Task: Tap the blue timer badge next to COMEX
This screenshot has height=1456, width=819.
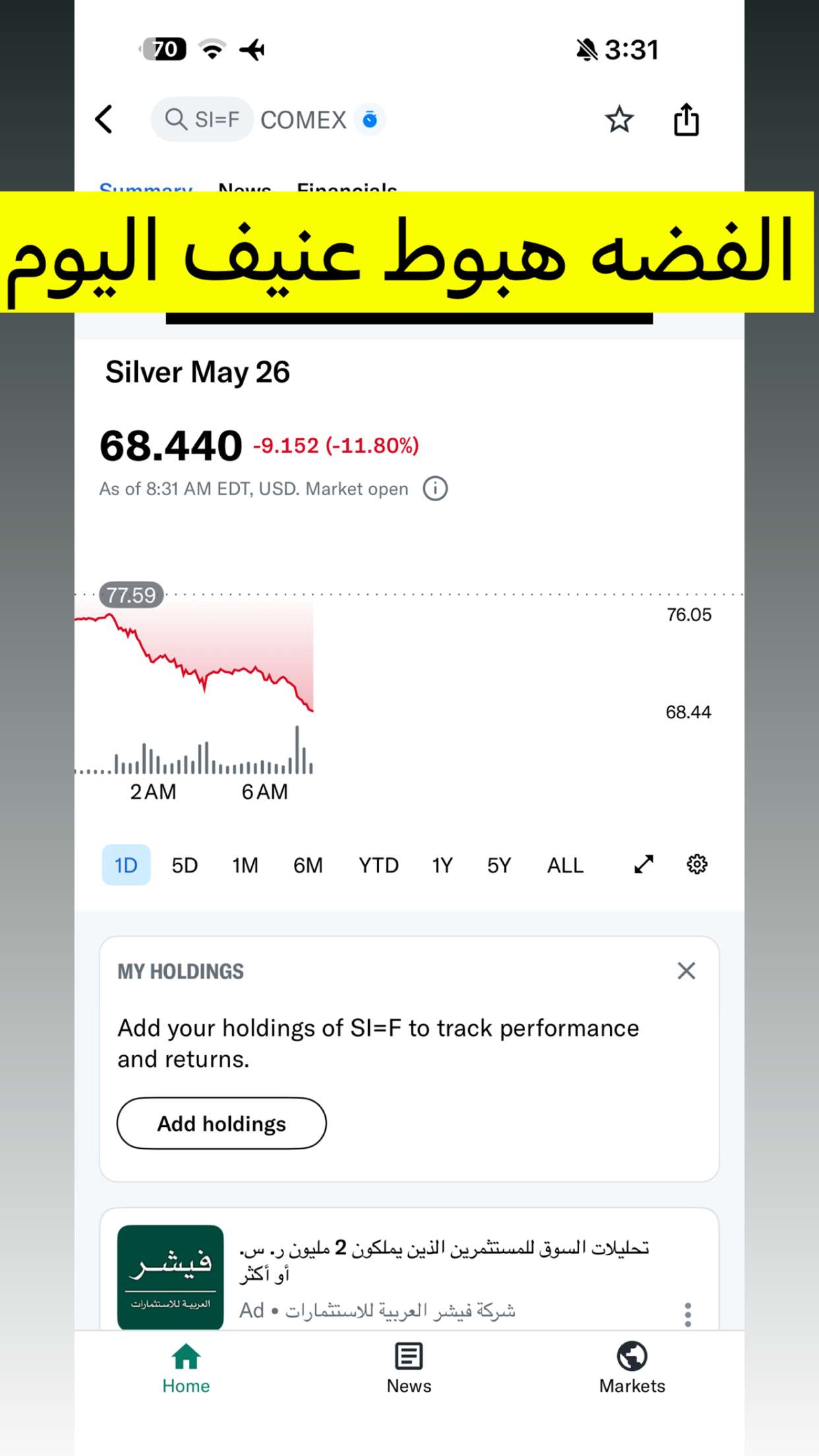Action: coord(370,119)
